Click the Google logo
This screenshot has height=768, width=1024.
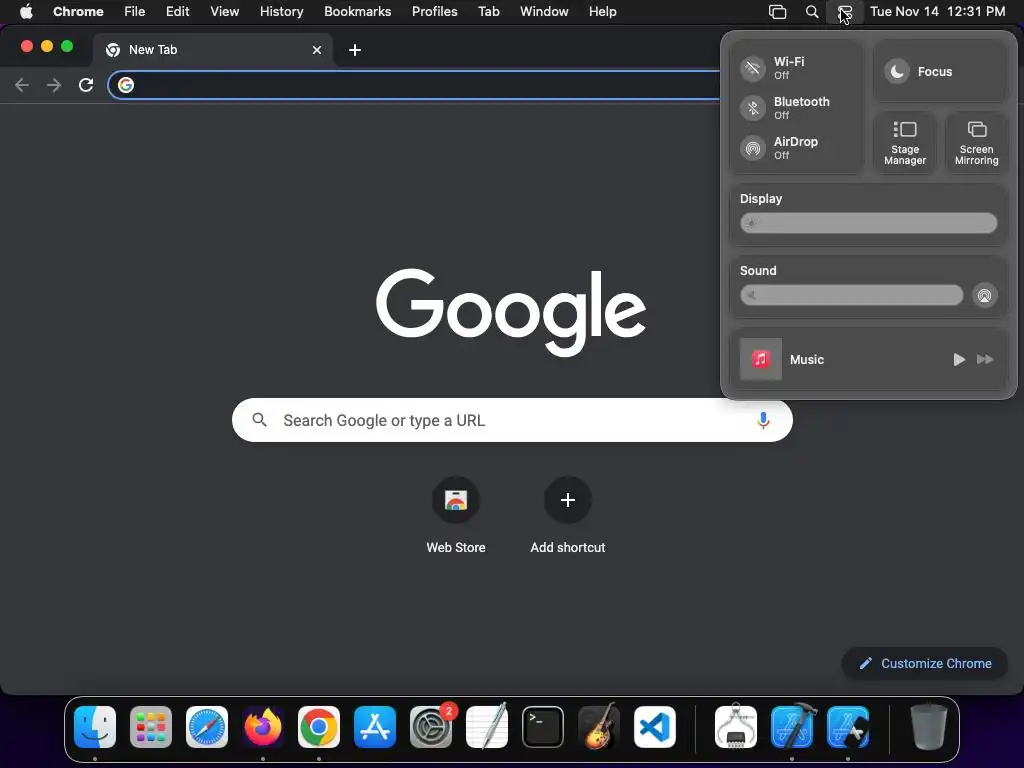coord(511,312)
